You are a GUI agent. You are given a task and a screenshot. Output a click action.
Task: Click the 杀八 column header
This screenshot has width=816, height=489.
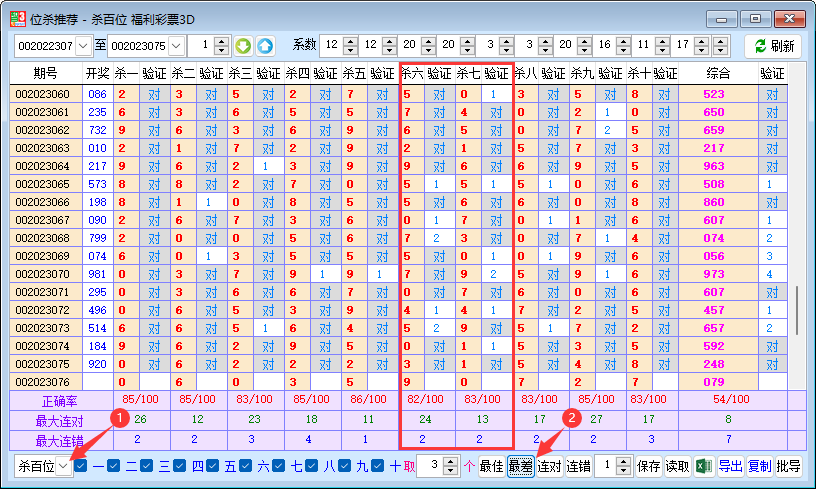(x=526, y=73)
